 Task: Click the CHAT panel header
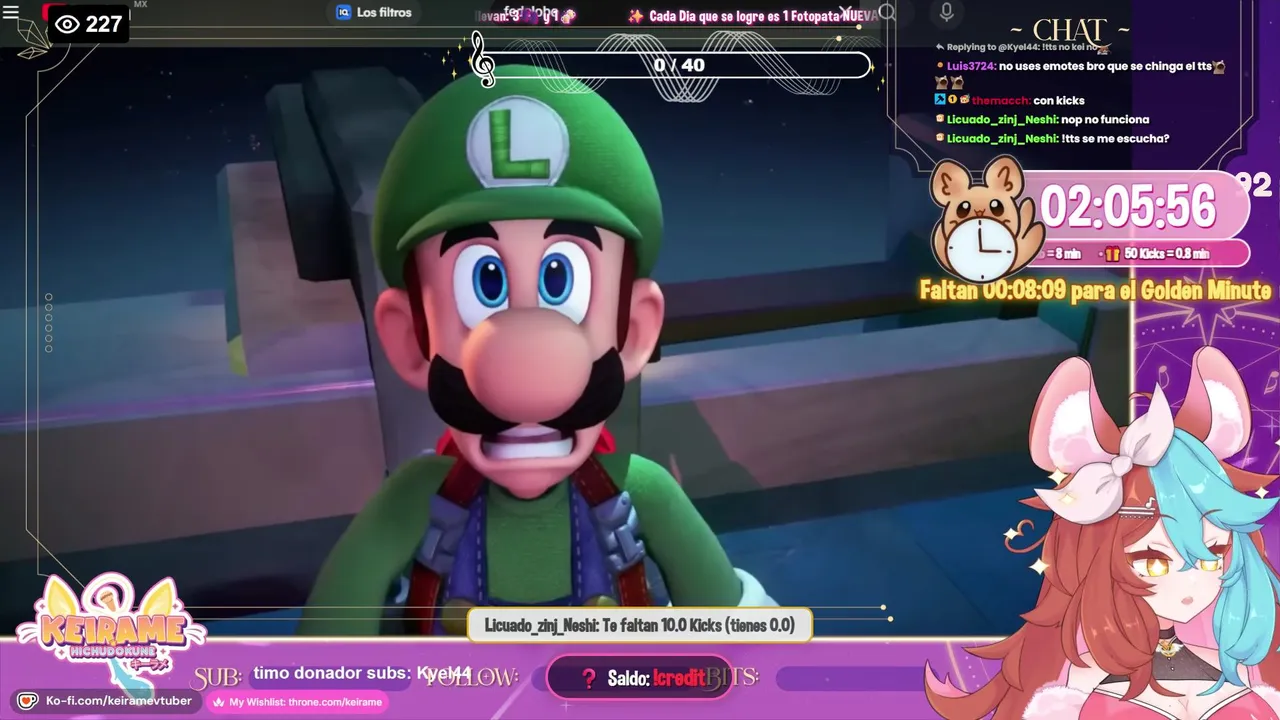(x=1068, y=30)
